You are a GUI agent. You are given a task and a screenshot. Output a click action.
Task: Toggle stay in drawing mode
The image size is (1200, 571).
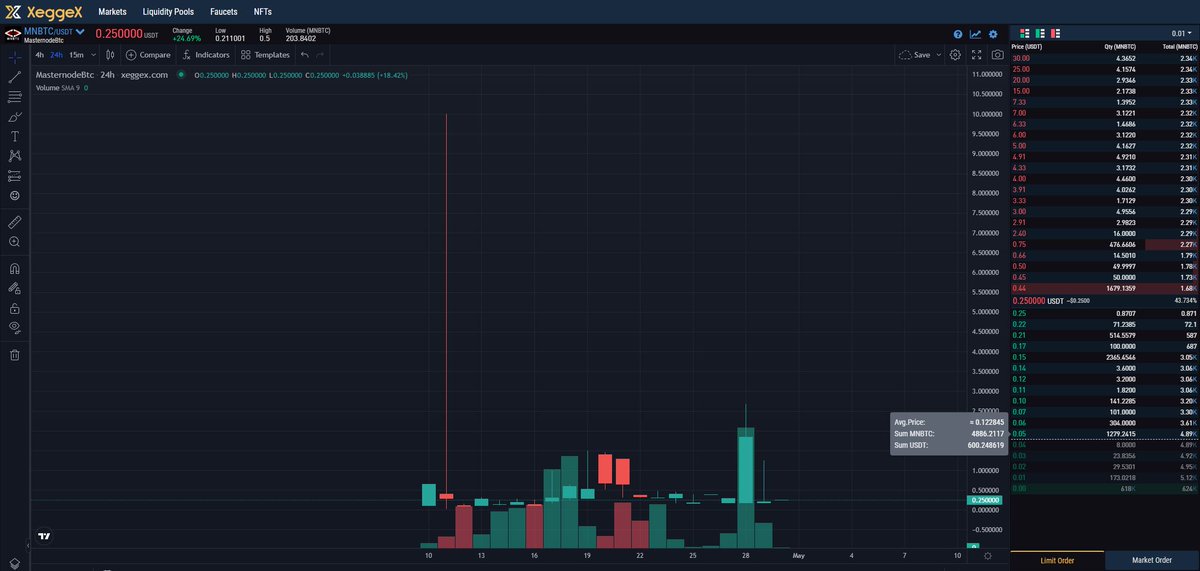point(14,288)
